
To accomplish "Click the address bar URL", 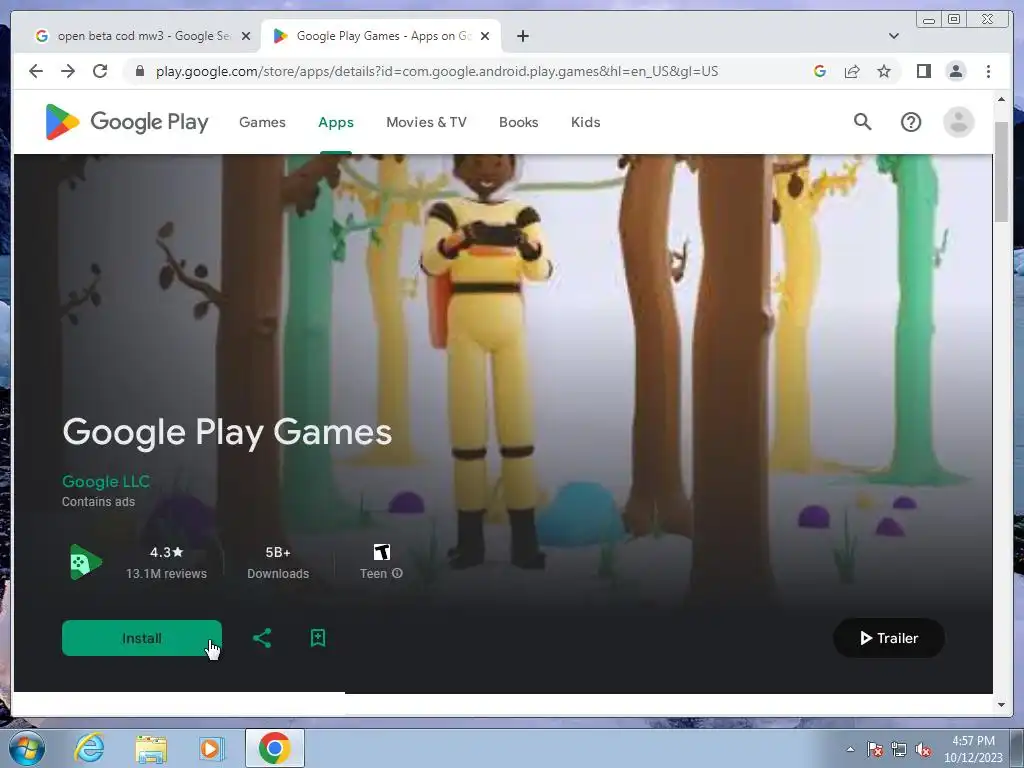I will [436, 71].
